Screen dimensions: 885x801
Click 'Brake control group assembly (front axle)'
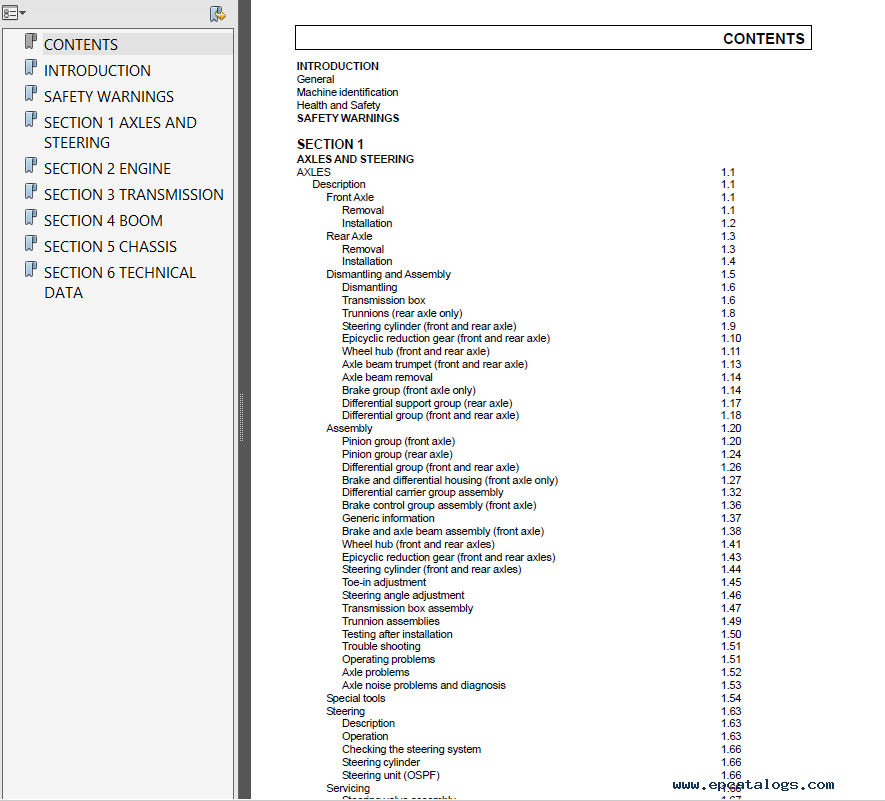click(x=439, y=505)
